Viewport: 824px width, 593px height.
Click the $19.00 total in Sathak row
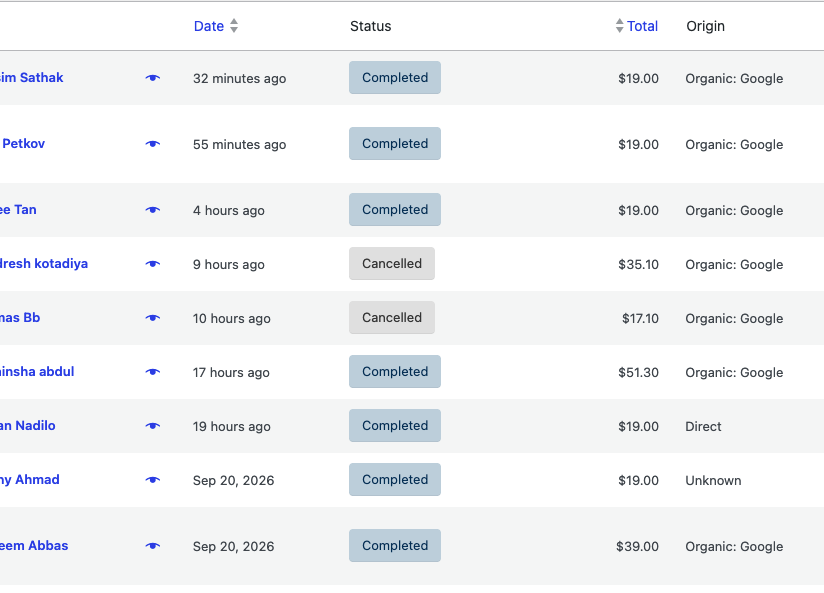coord(638,79)
